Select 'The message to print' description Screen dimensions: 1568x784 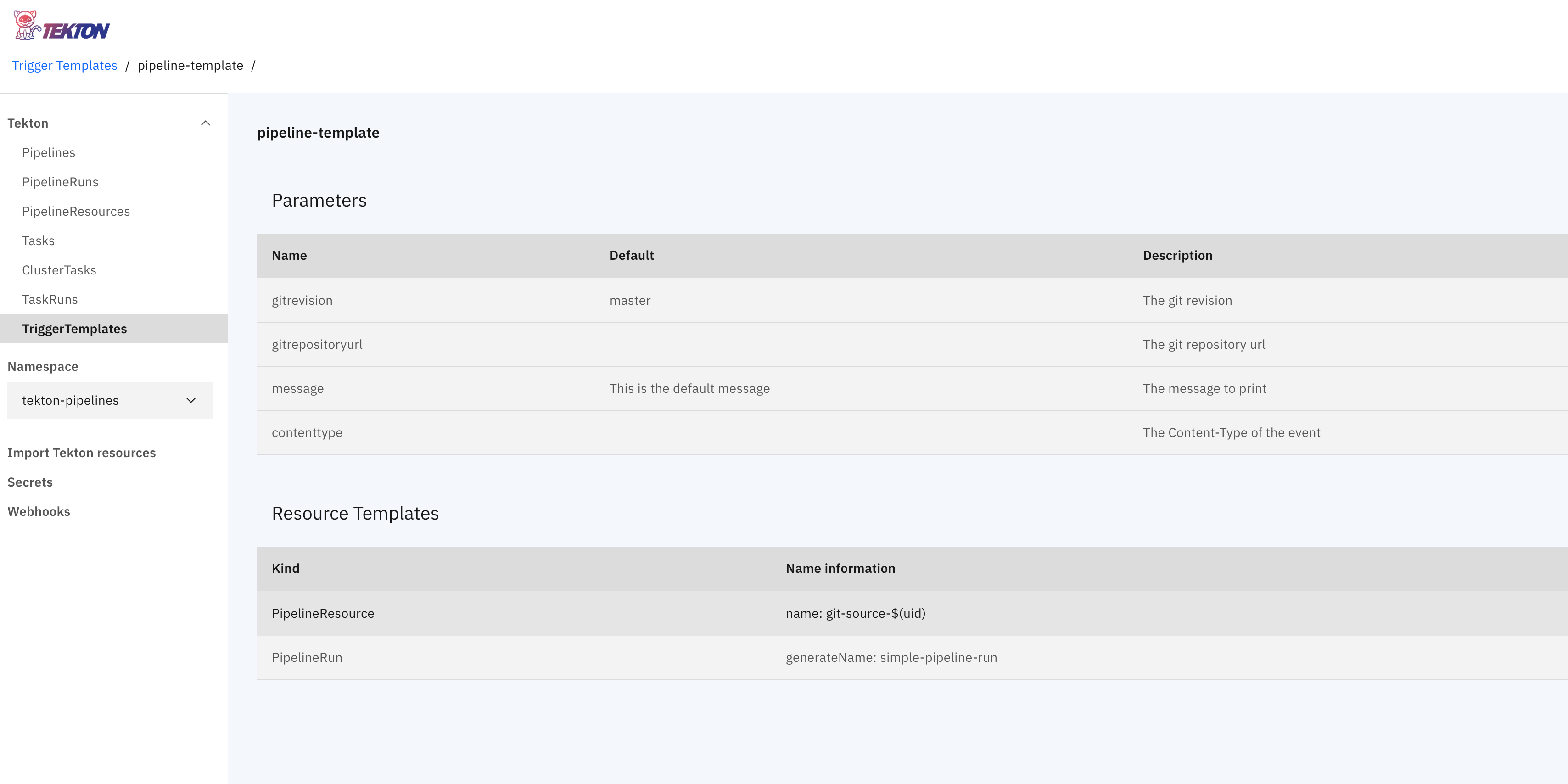tap(1204, 388)
